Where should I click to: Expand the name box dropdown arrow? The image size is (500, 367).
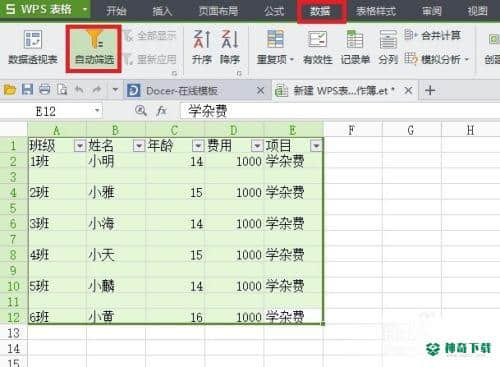click(x=97, y=110)
